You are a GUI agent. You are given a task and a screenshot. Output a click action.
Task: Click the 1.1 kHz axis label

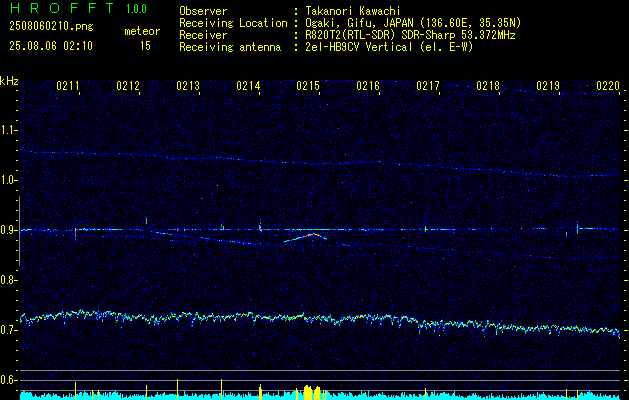tap(8, 130)
